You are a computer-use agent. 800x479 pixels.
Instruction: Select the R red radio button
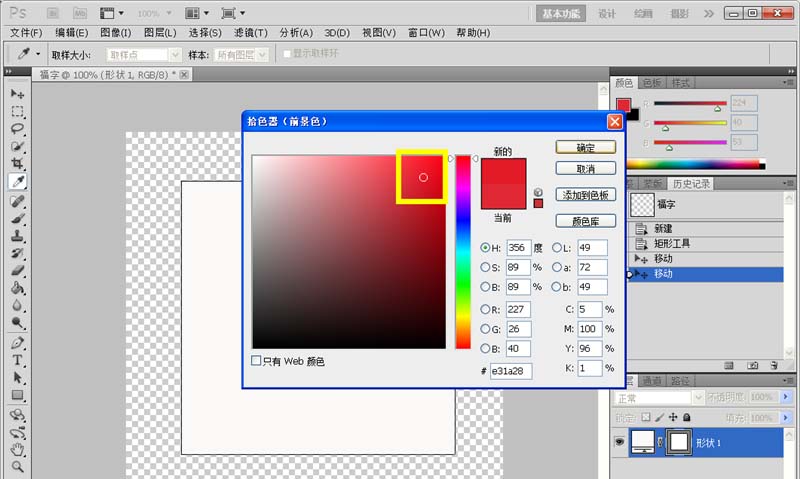(485, 309)
